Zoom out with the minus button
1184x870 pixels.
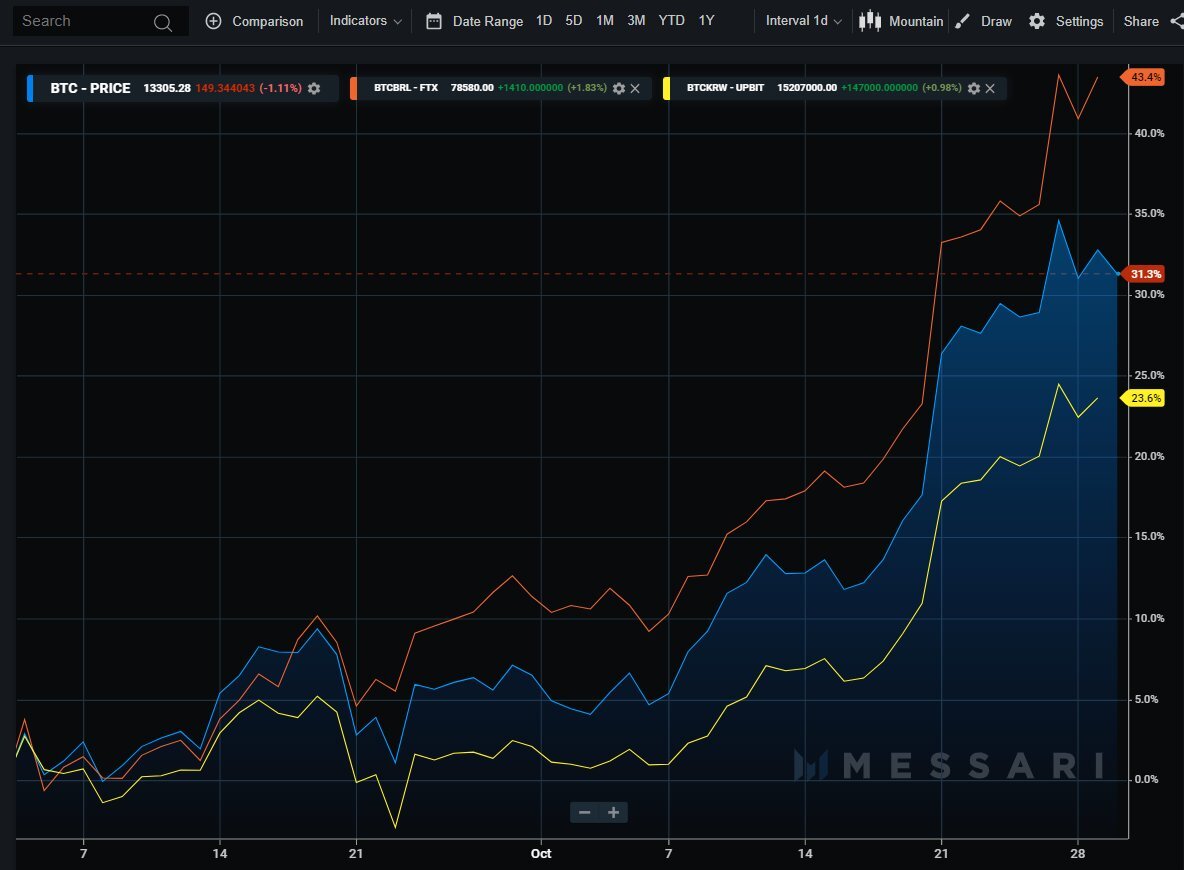click(584, 813)
